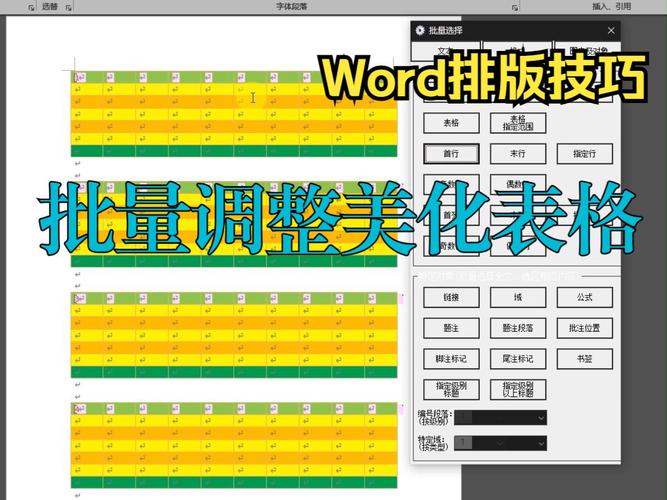Click the gear icon in 批量选择 title bar
The image size is (667, 500).
(x=420, y=30)
